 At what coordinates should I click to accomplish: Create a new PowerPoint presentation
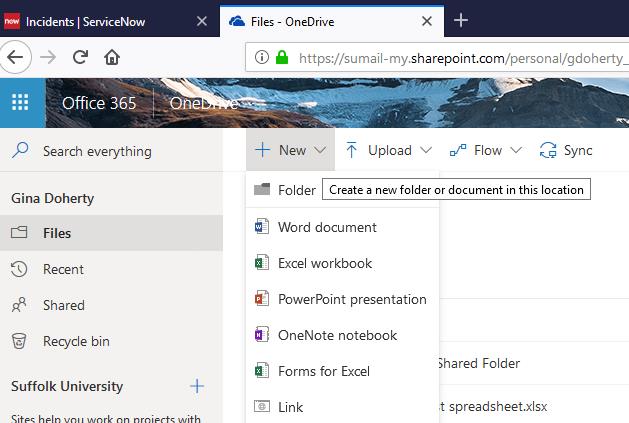point(343,299)
